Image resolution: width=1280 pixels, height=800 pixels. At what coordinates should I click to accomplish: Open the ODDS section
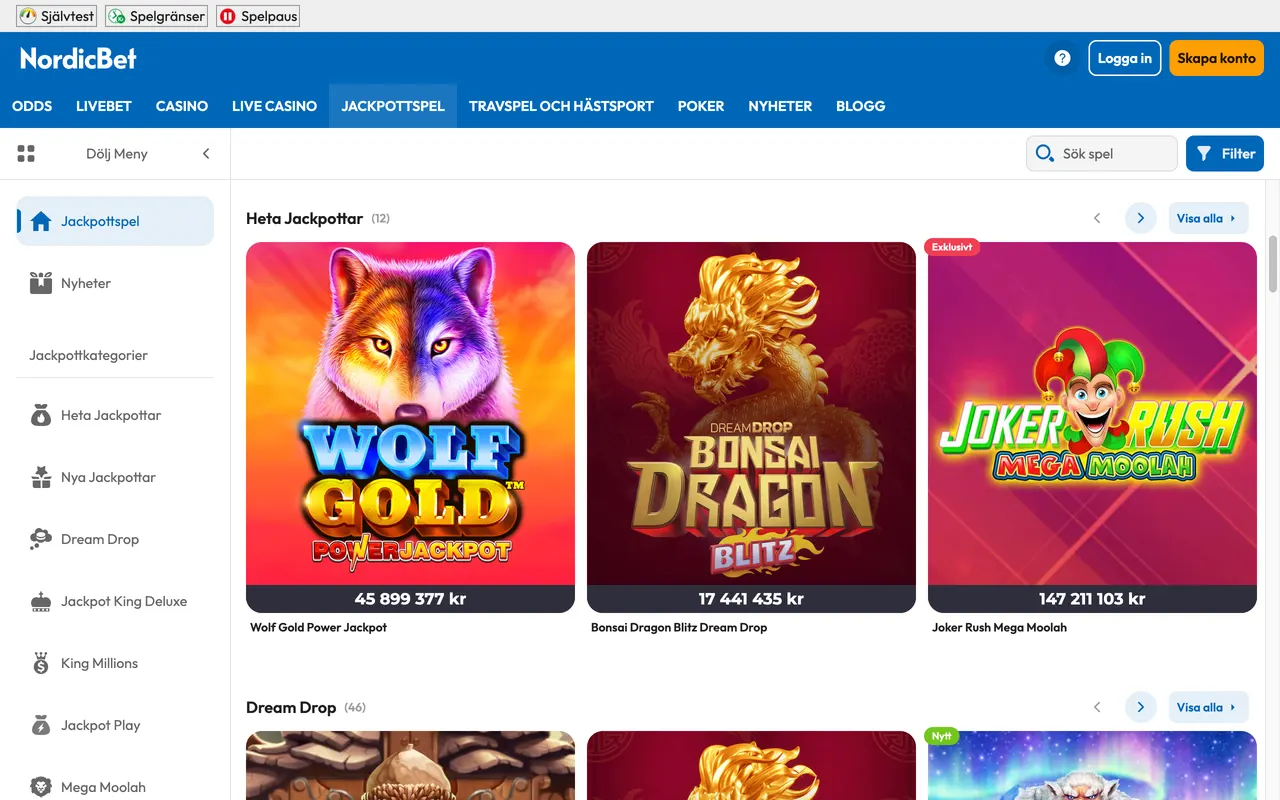[x=32, y=106]
